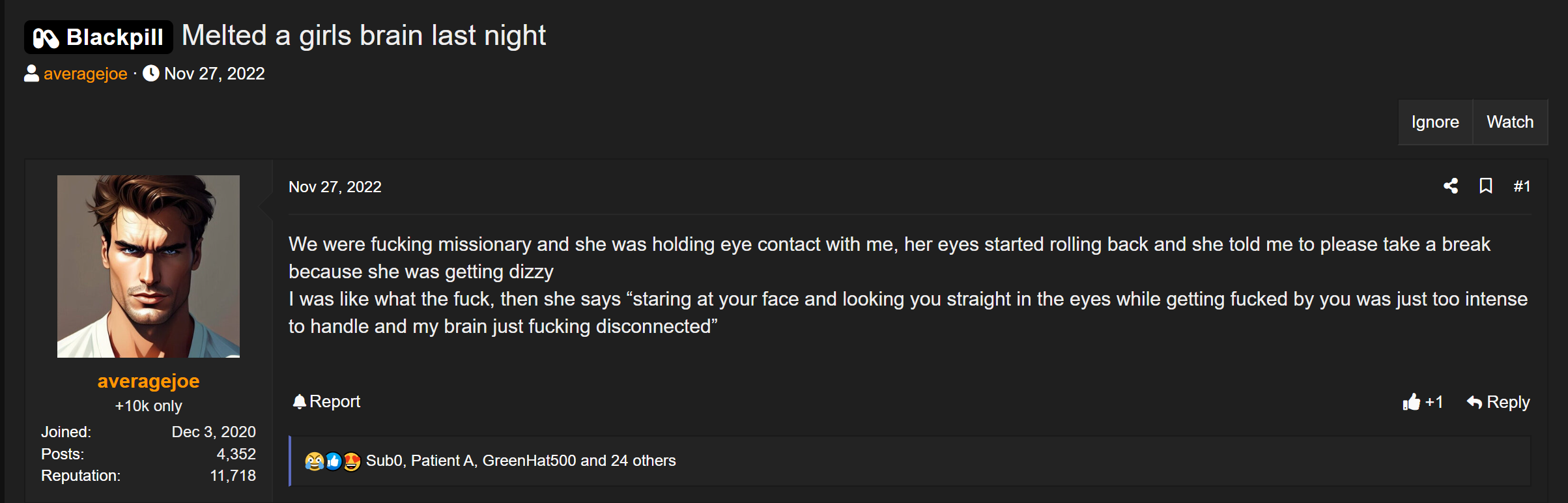Viewport: 1568px width, 503px height.
Task: Click the heart-eyes reaction emoji
Action: [x=352, y=461]
